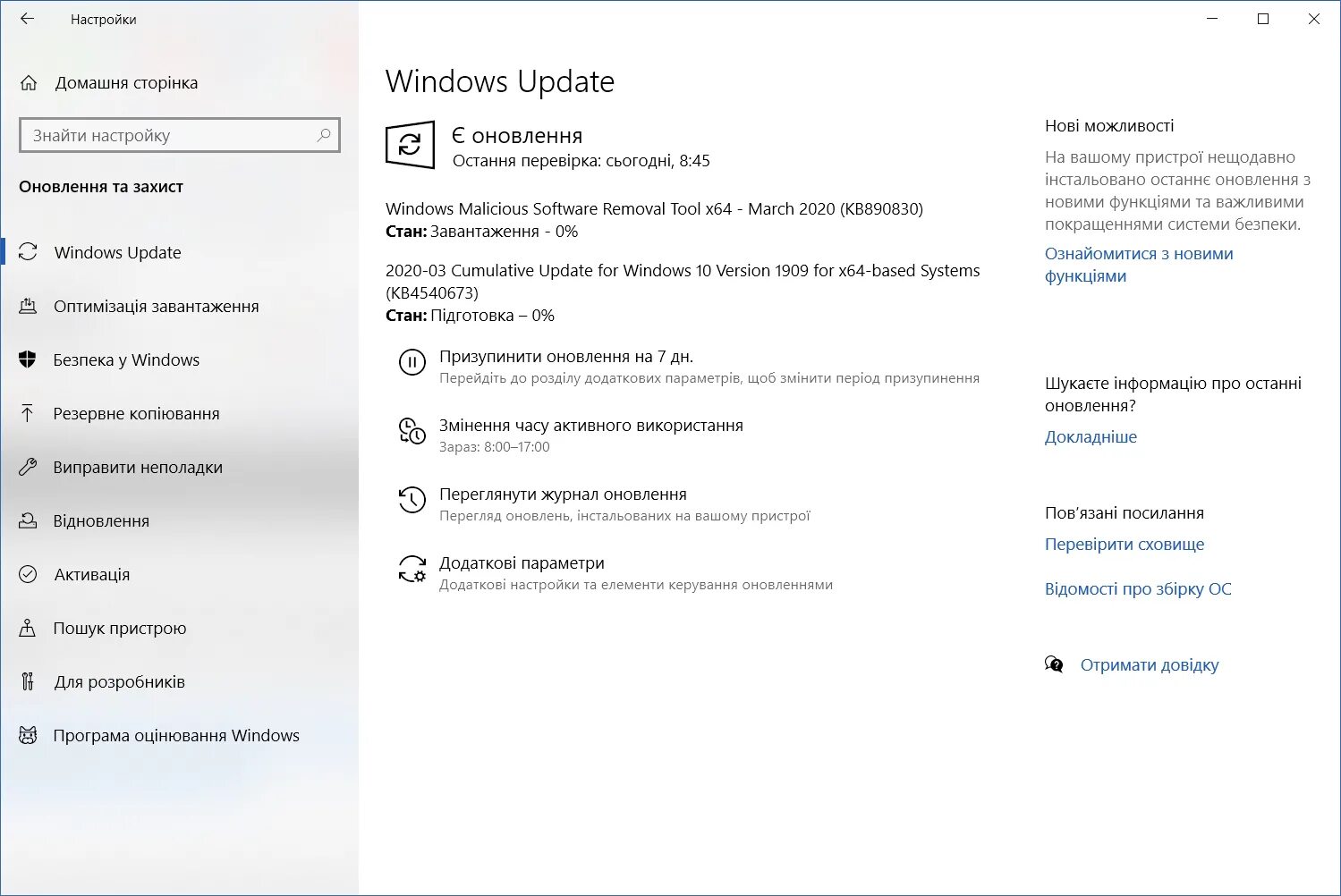Click the Докладніше link

(x=1091, y=436)
